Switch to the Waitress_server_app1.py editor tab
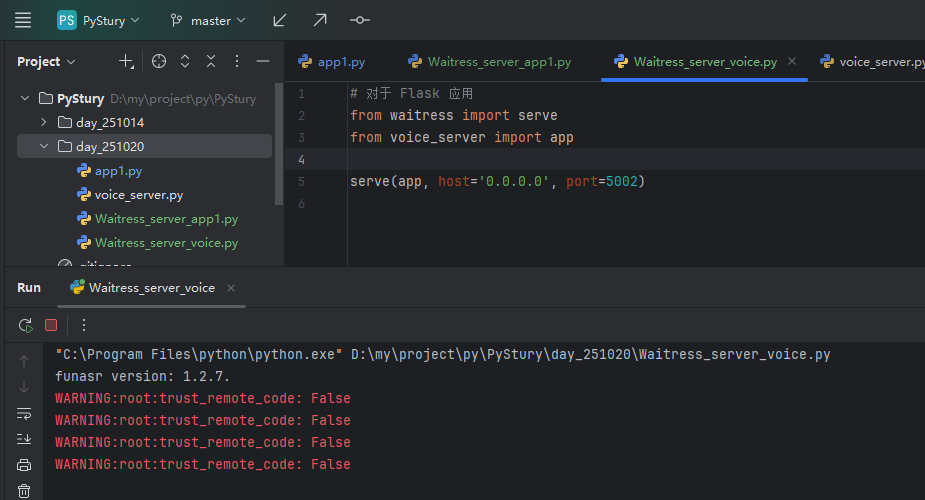 (498, 62)
